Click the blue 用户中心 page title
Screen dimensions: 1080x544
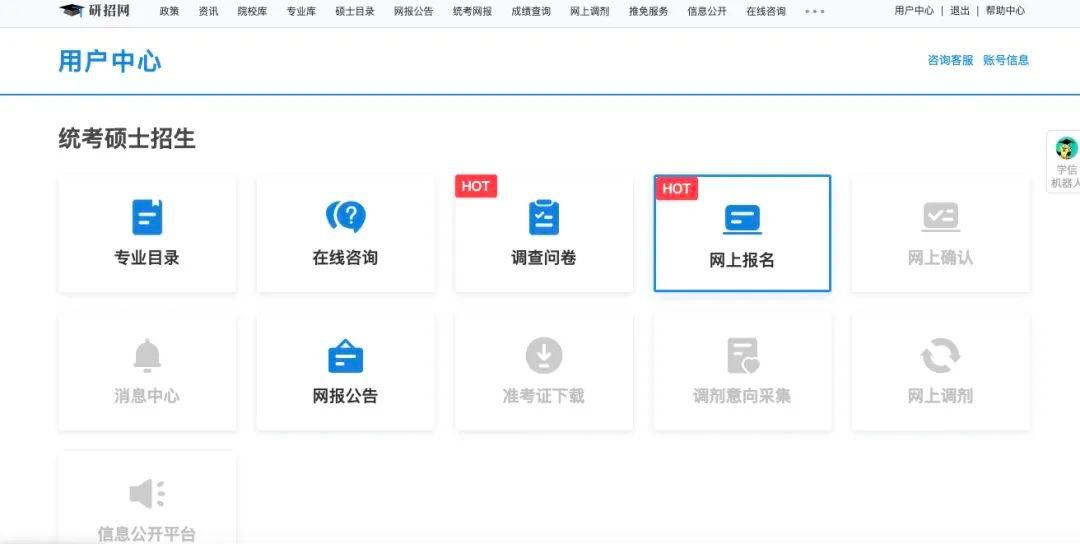(x=110, y=61)
